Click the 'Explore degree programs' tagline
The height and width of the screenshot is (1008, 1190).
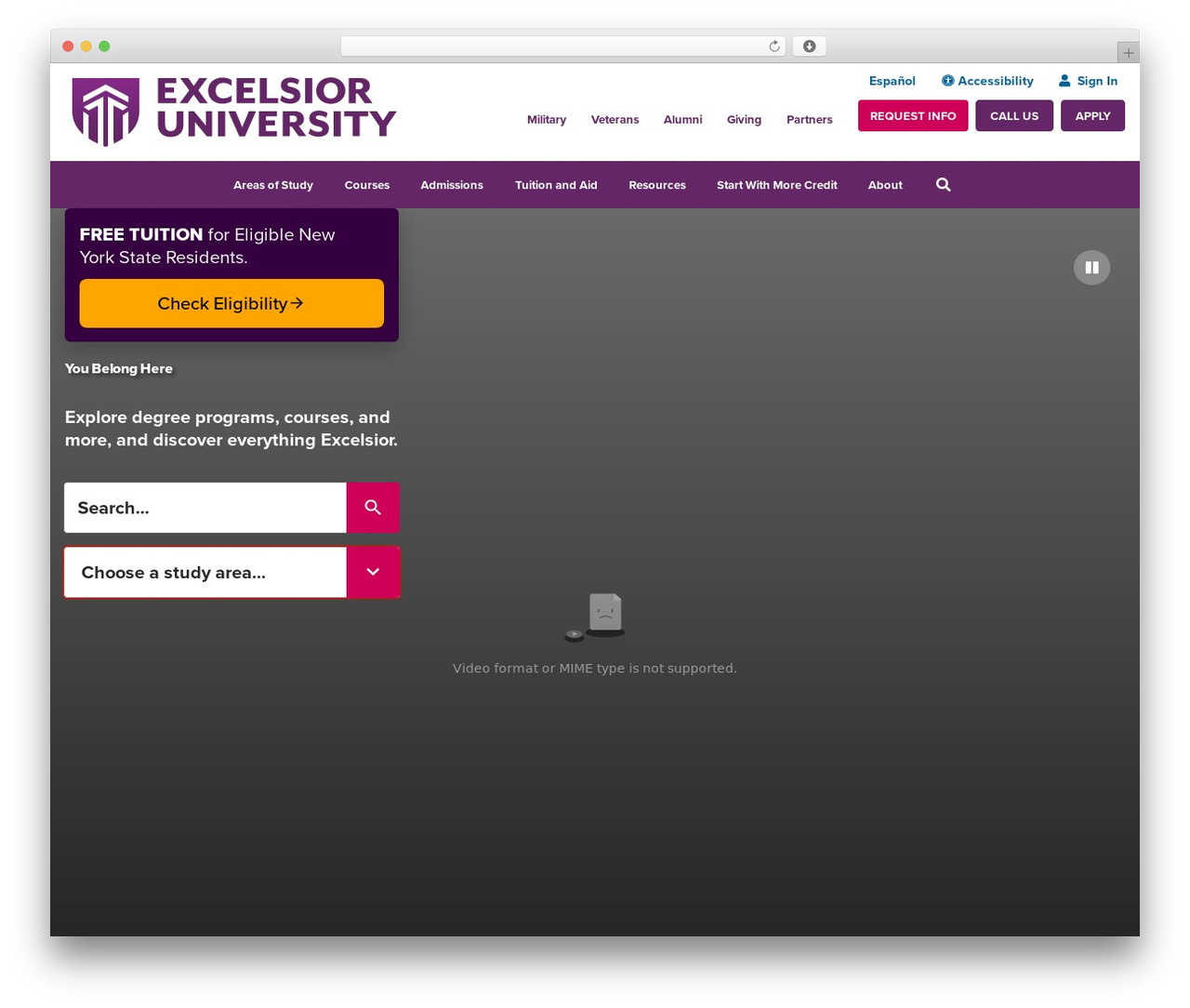pyautogui.click(x=231, y=429)
